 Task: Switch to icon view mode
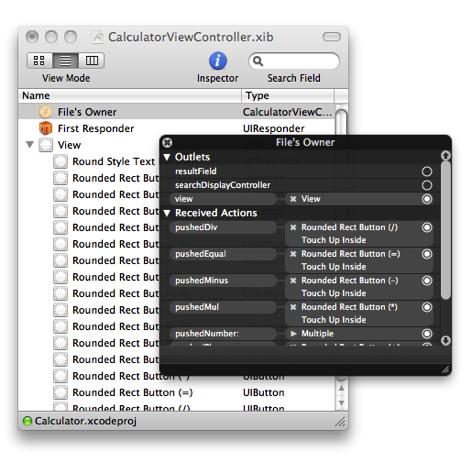(39, 60)
